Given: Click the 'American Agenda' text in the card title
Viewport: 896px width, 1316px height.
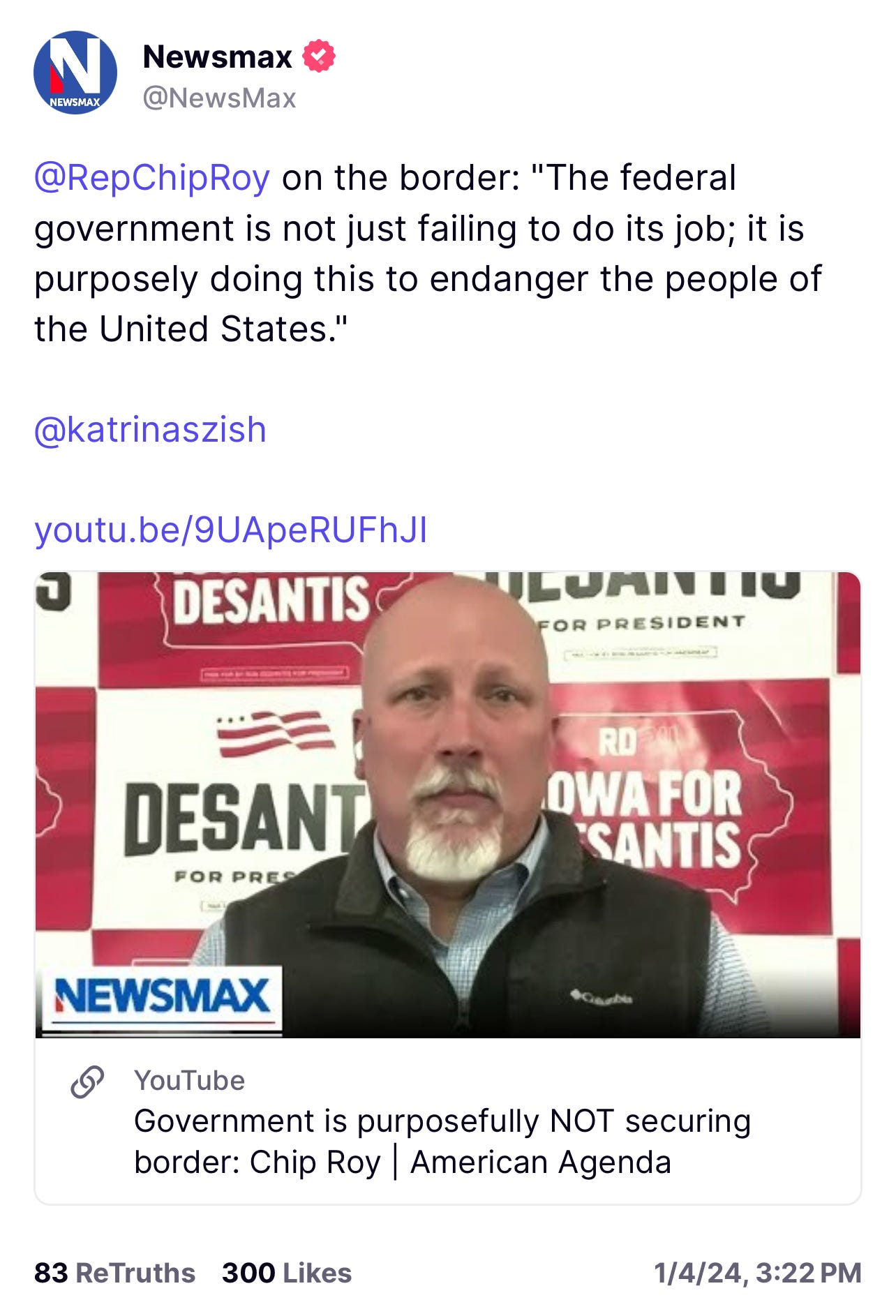Looking at the screenshot, I should pyautogui.click(x=541, y=1162).
